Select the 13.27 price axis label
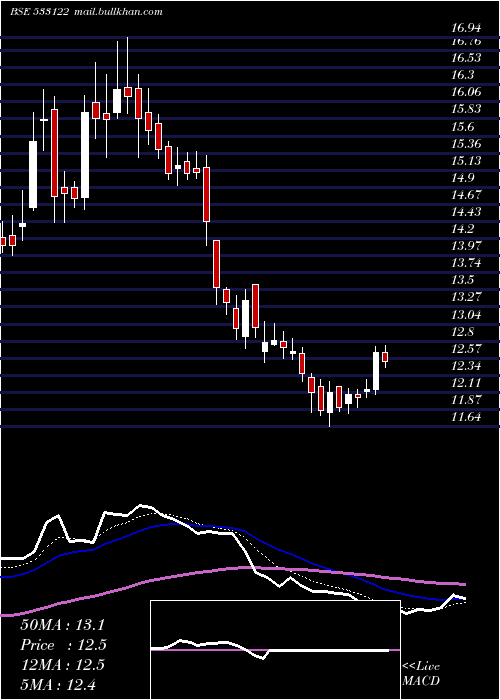The image size is (500, 700). pyautogui.click(x=466, y=297)
